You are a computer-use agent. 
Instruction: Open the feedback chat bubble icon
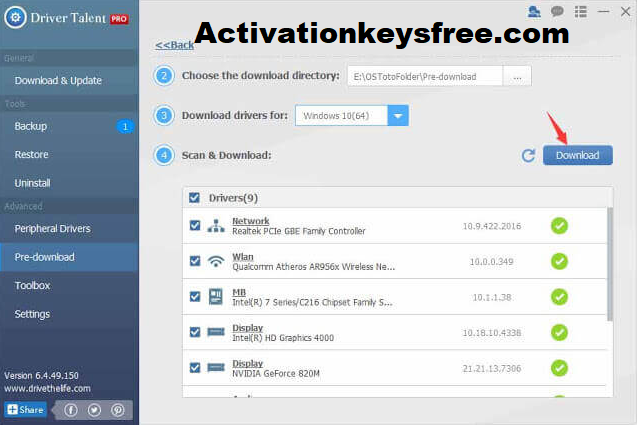[557, 11]
